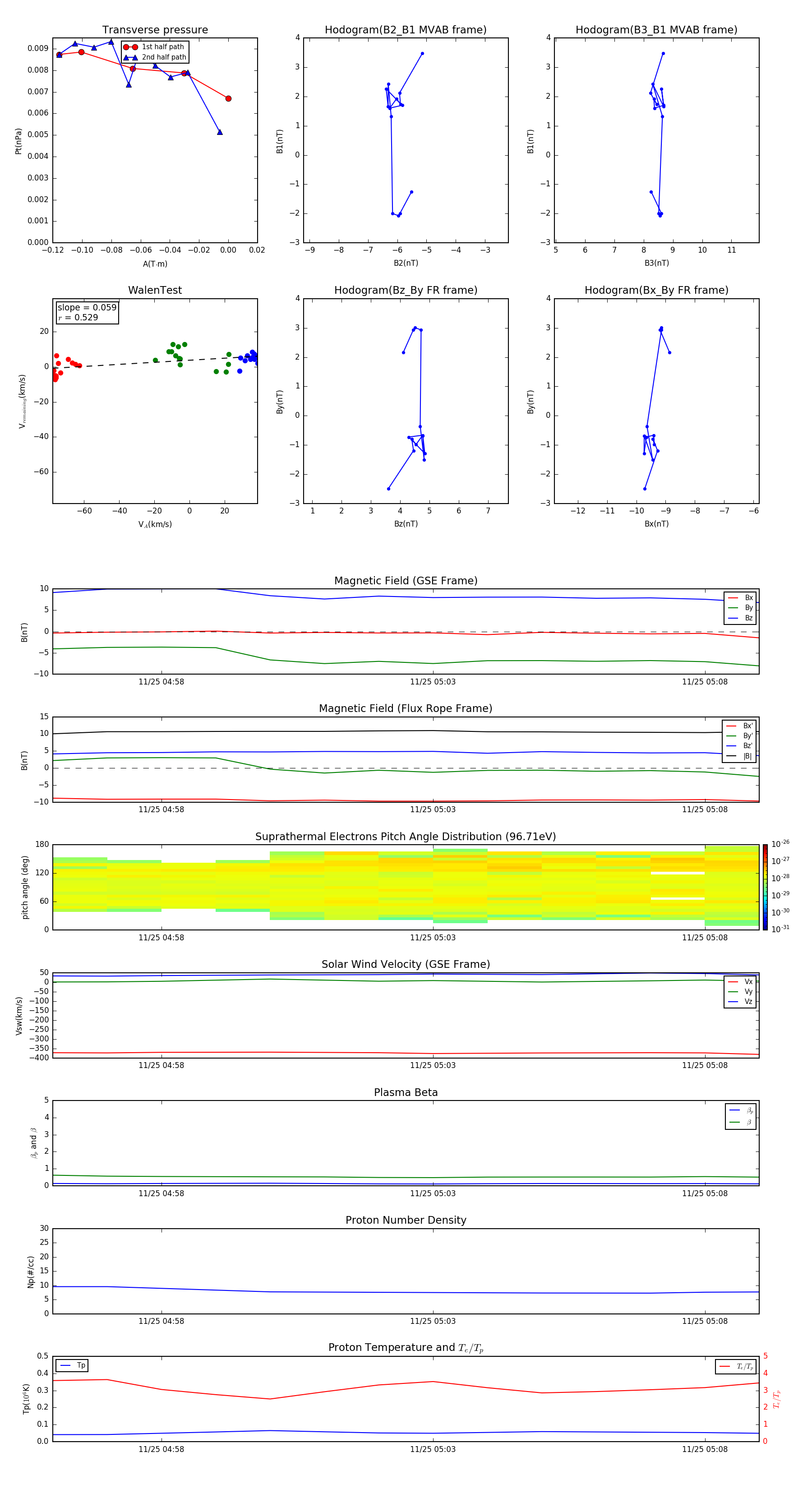Screen dimensions: 812x1489
Task: Click the 'A(T·m)' x-axis label
Action: click(x=155, y=264)
